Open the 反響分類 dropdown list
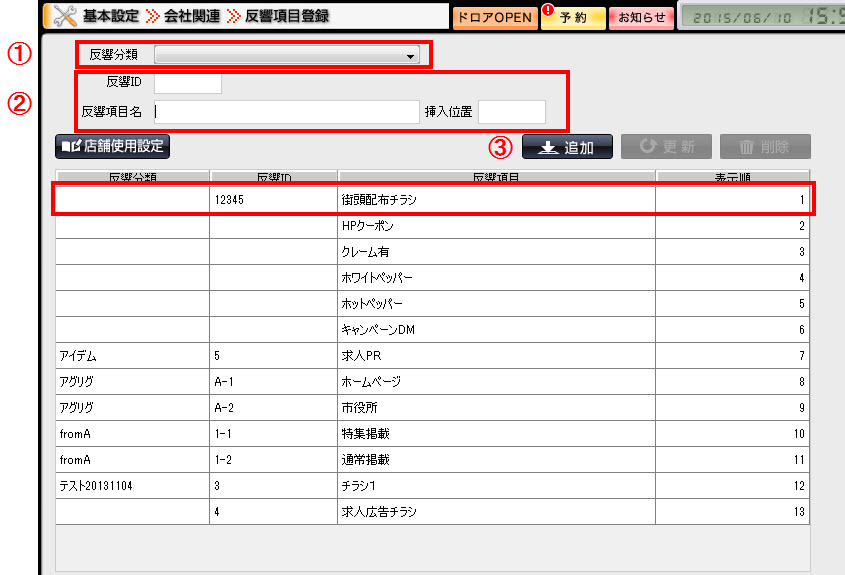 [410, 57]
